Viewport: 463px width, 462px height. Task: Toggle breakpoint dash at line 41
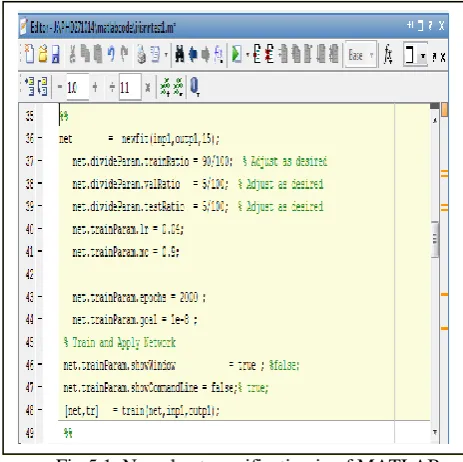[40, 251]
